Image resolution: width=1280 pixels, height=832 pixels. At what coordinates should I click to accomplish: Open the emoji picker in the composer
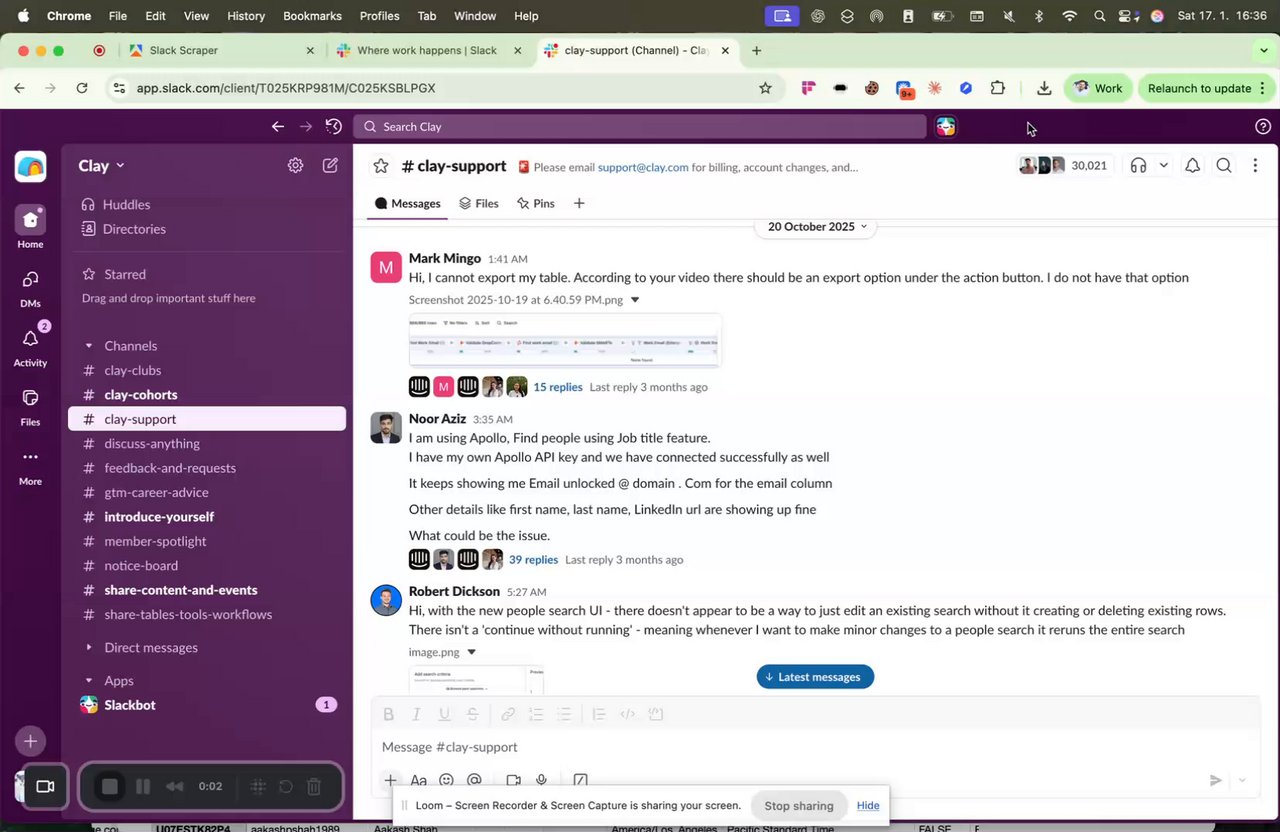447,781
